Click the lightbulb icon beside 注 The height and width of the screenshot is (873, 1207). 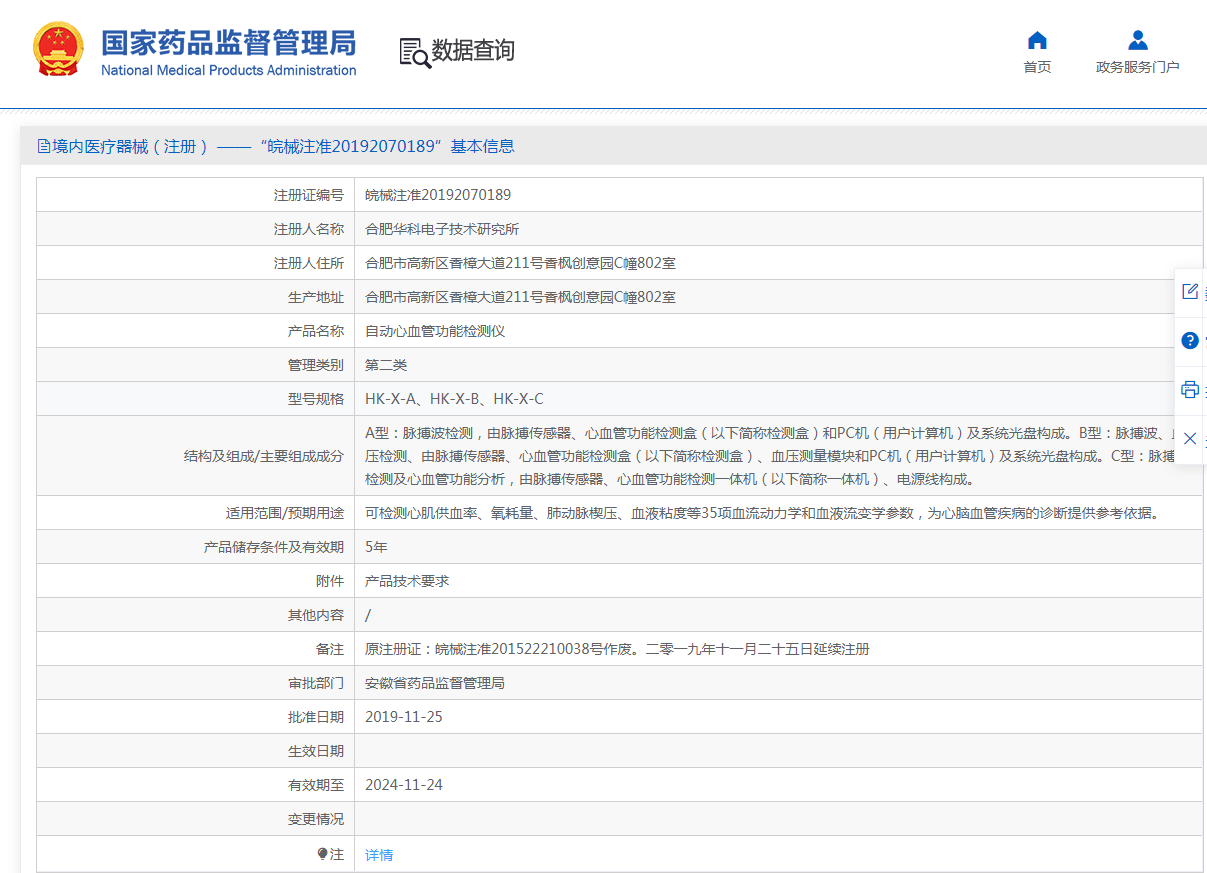tap(322, 854)
